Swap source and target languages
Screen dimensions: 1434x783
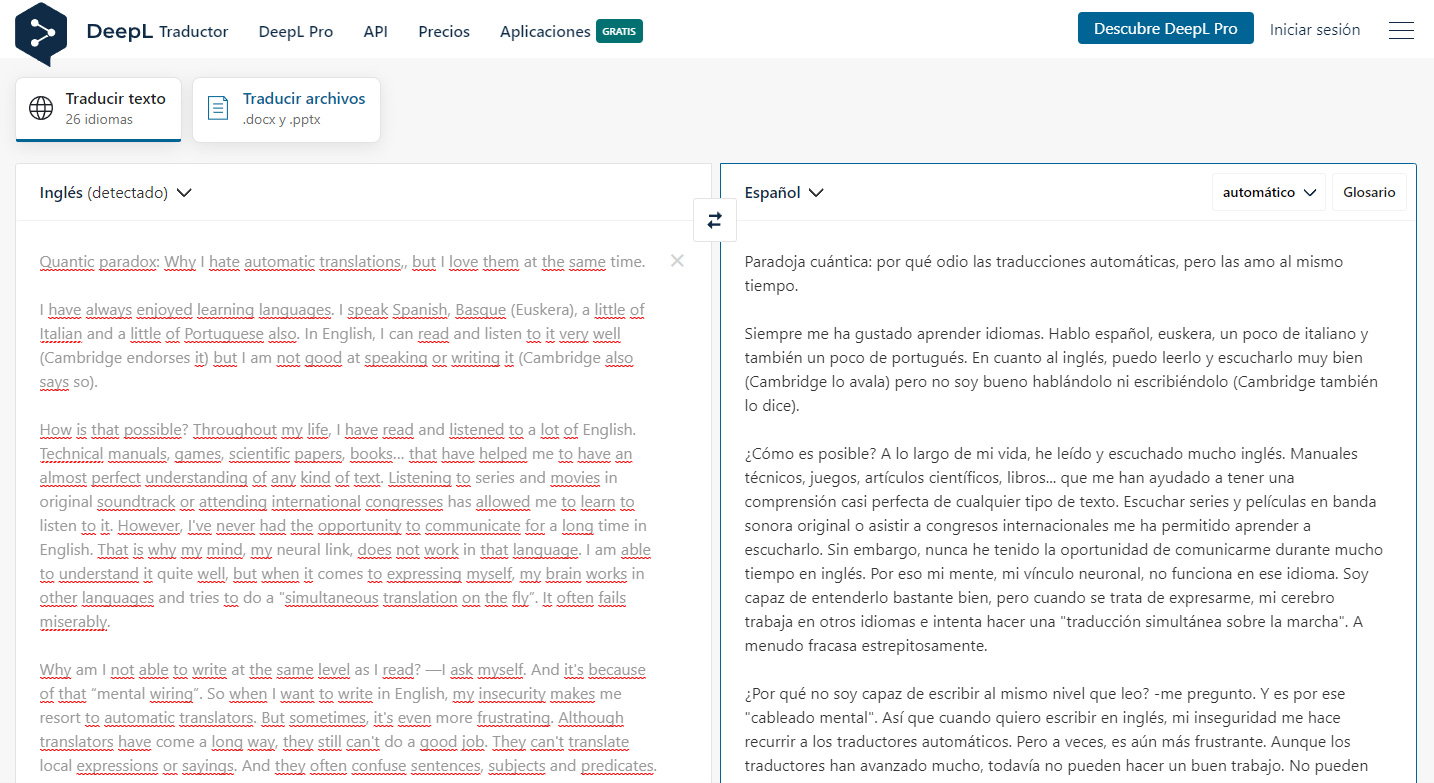[x=714, y=220]
